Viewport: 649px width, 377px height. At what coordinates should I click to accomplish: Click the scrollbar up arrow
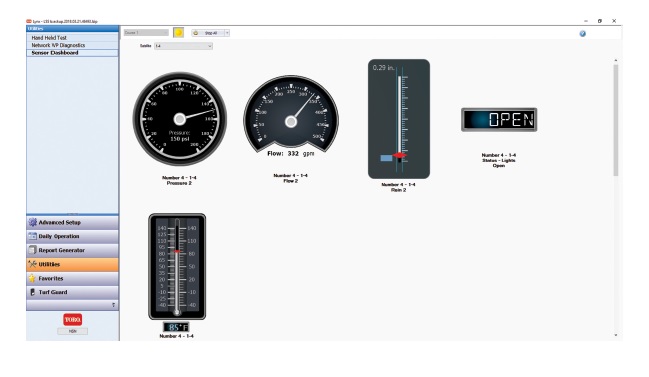pos(616,61)
